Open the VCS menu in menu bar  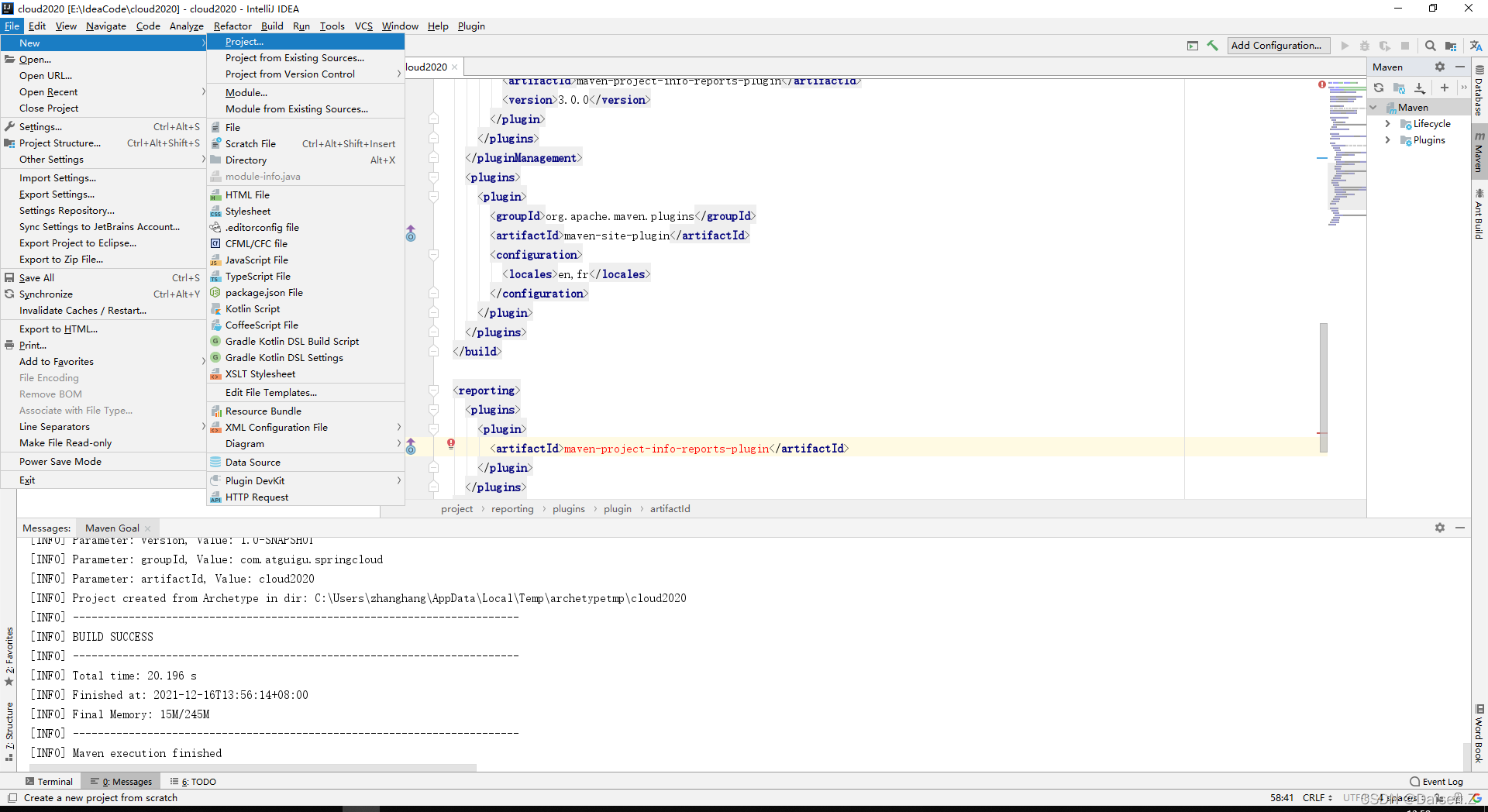click(x=363, y=26)
